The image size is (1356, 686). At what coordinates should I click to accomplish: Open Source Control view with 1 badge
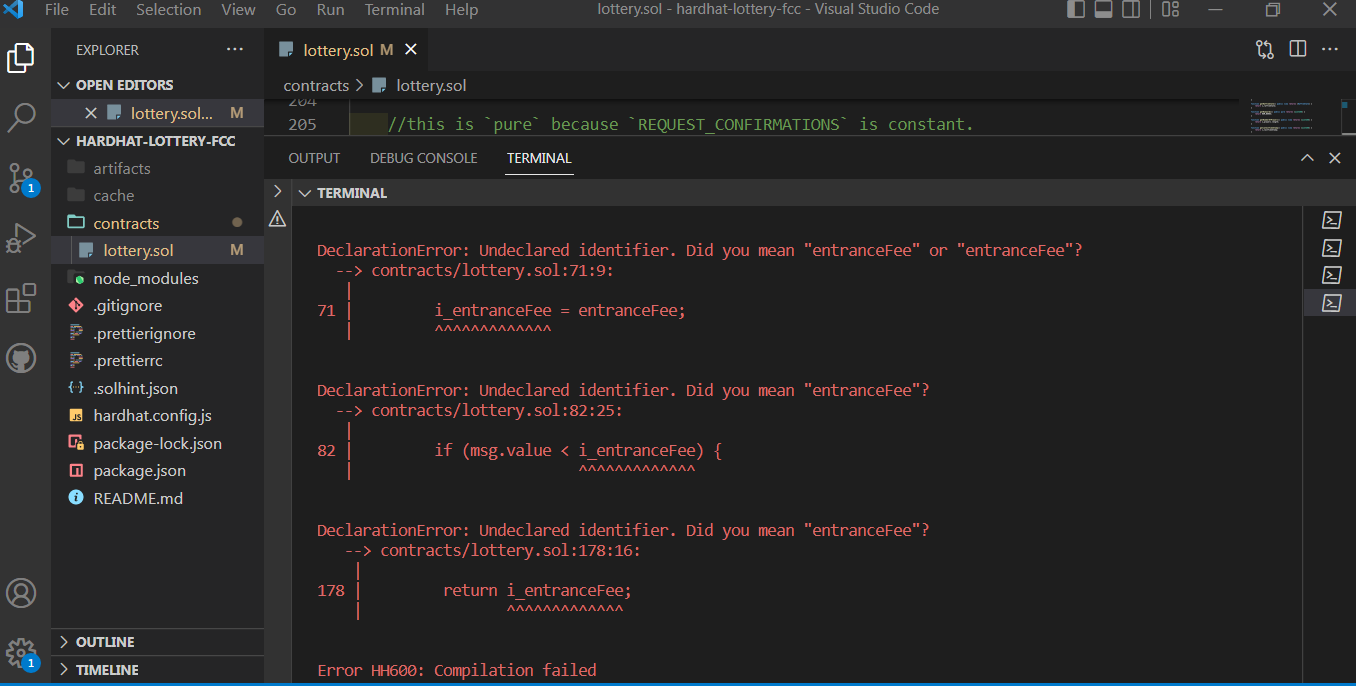pos(21,178)
